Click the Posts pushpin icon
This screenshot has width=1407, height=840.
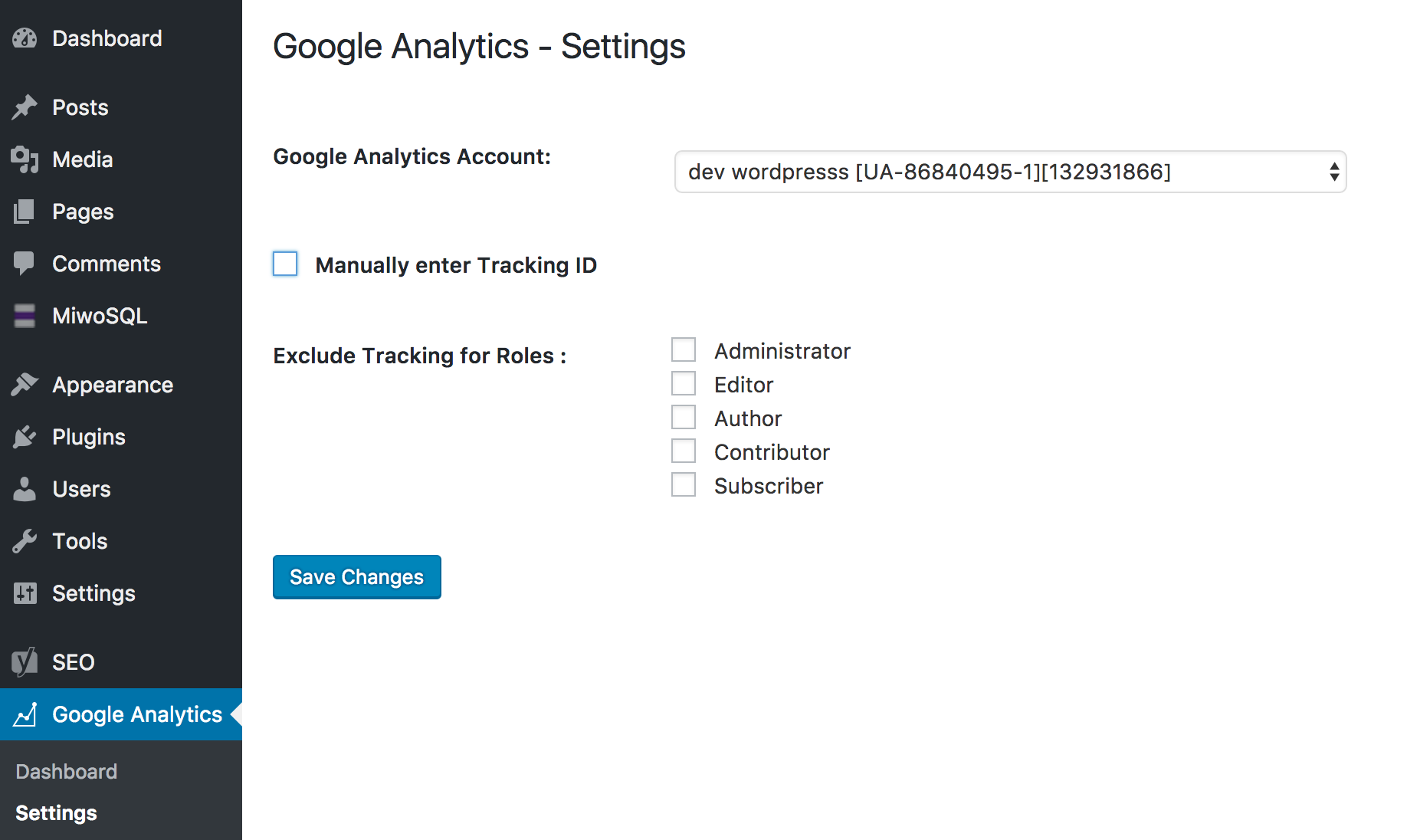pyautogui.click(x=25, y=107)
